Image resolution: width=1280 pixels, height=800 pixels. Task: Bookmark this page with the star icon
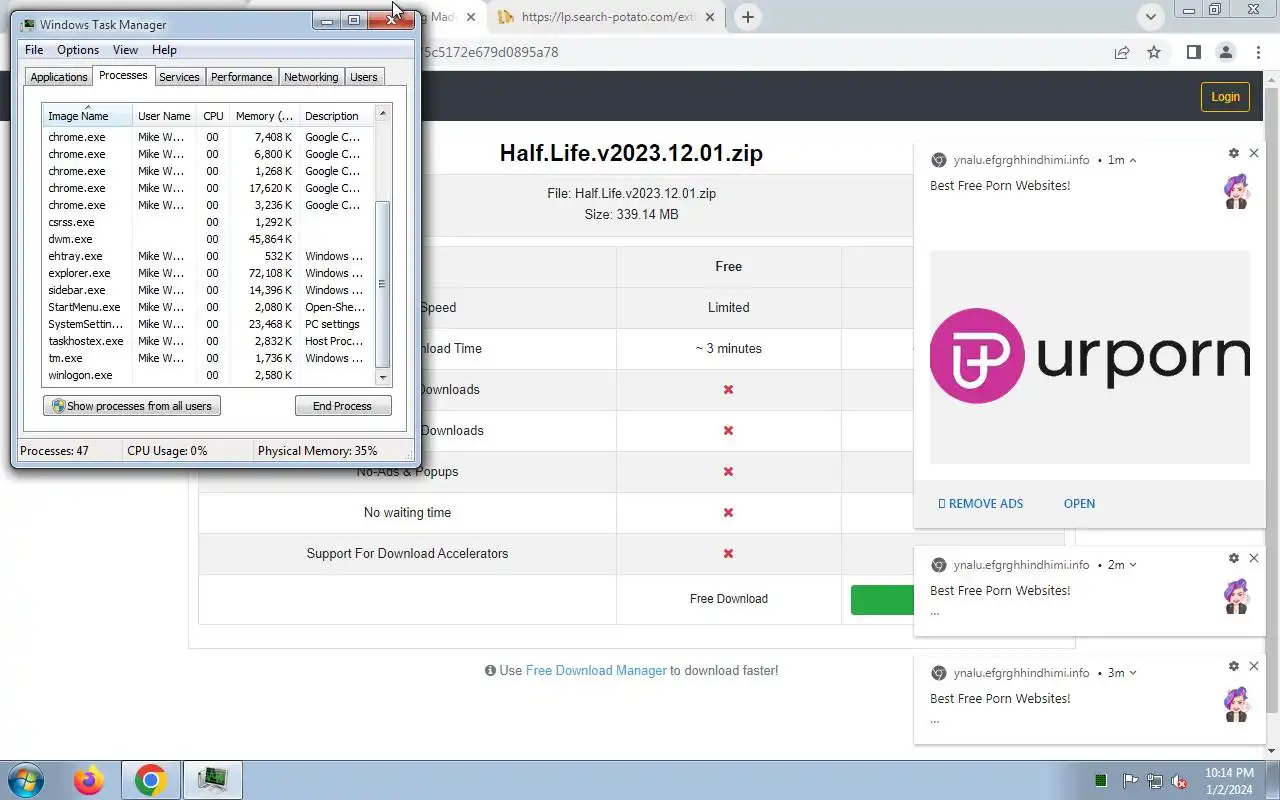1154,52
